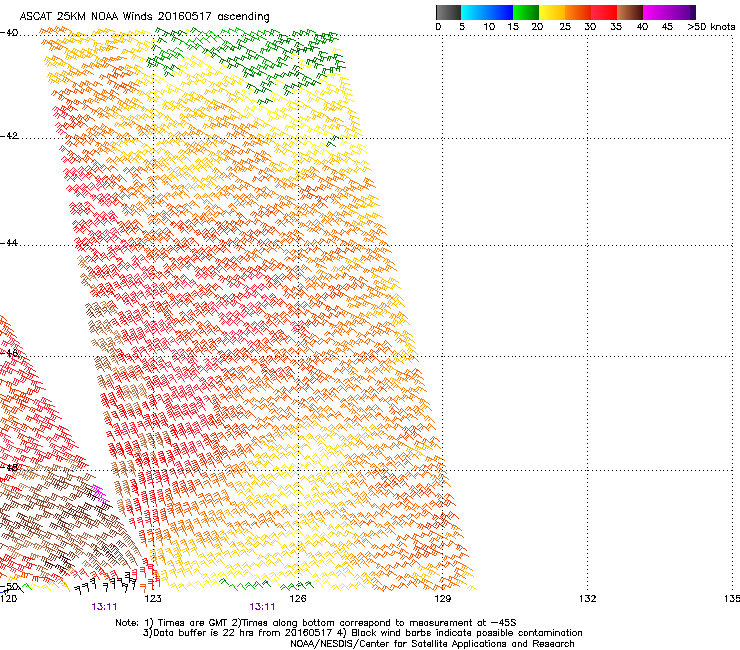The width and height of the screenshot is (740, 650).
Task: Click the NOAA/NESDIS credit line
Action: point(432,644)
